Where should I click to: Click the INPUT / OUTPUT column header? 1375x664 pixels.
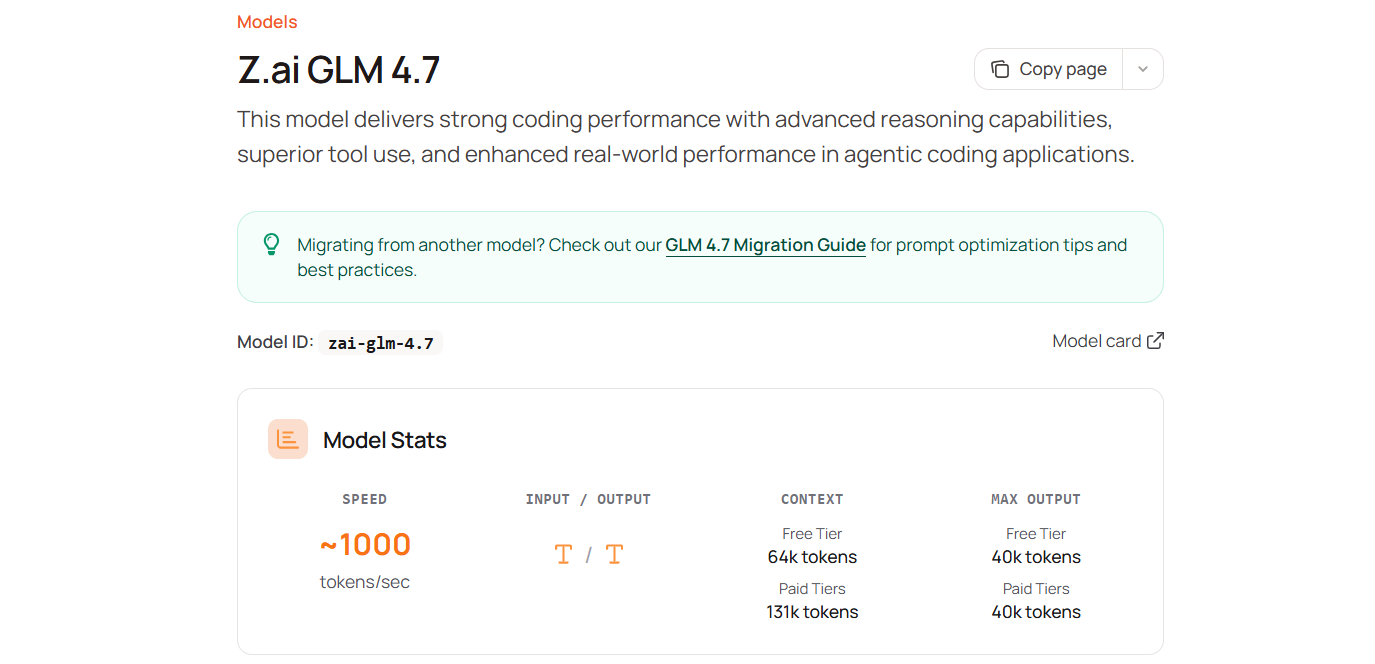coord(588,499)
